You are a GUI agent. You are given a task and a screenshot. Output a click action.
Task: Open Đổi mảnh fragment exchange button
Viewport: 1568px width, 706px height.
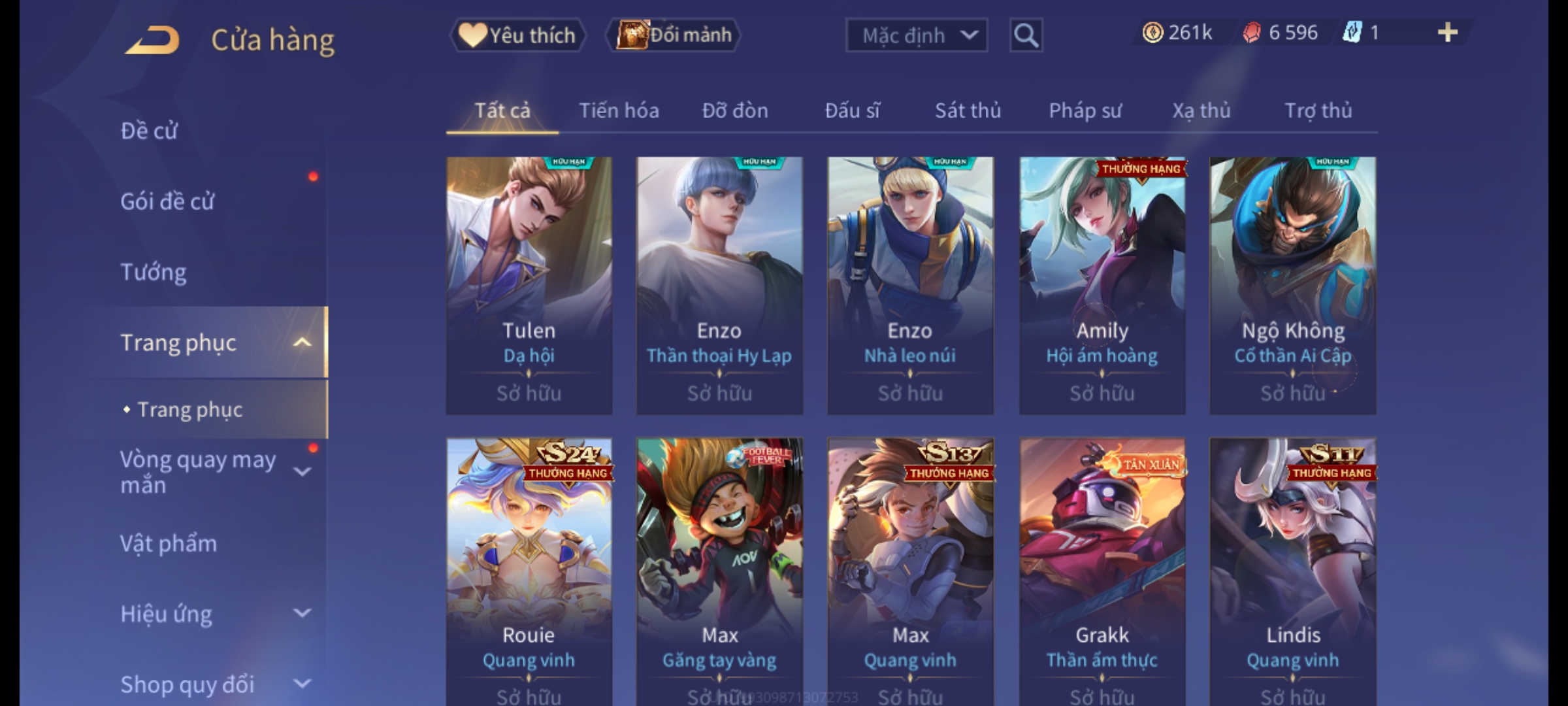tap(674, 35)
